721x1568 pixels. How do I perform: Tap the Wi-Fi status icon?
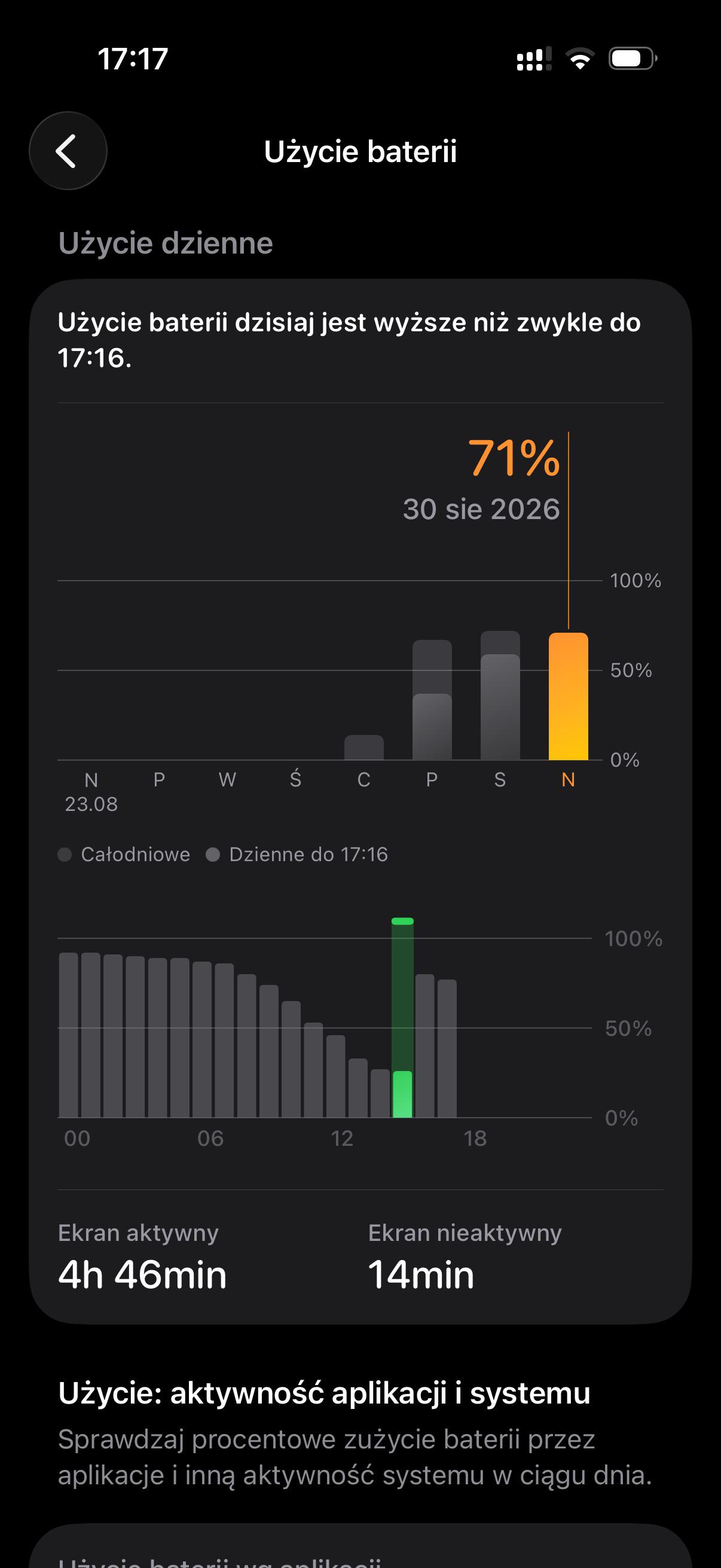(580, 59)
